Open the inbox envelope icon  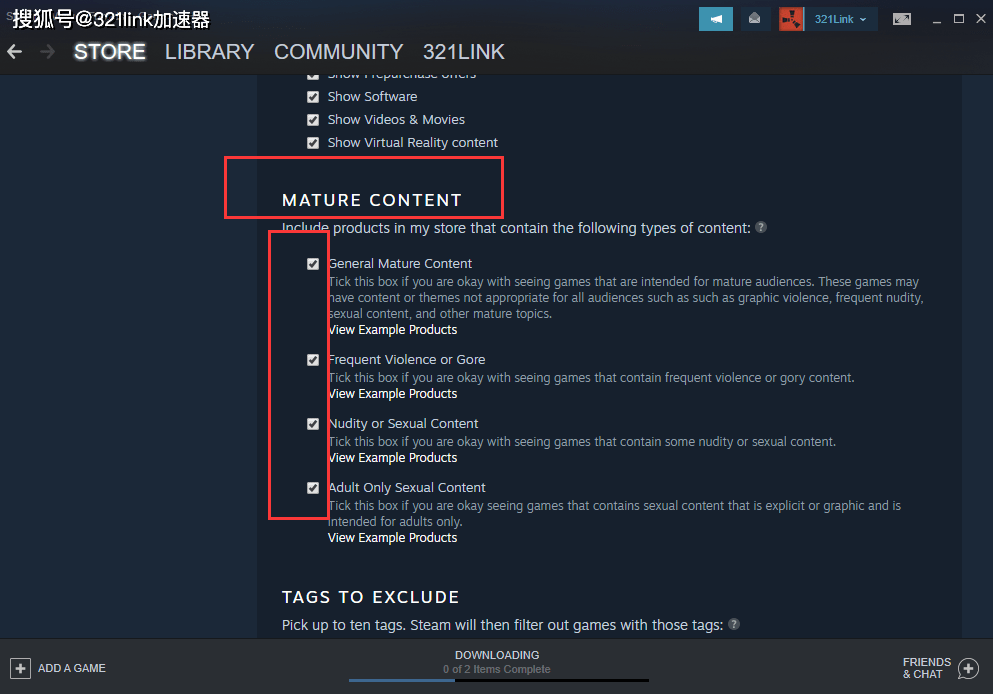pos(754,19)
